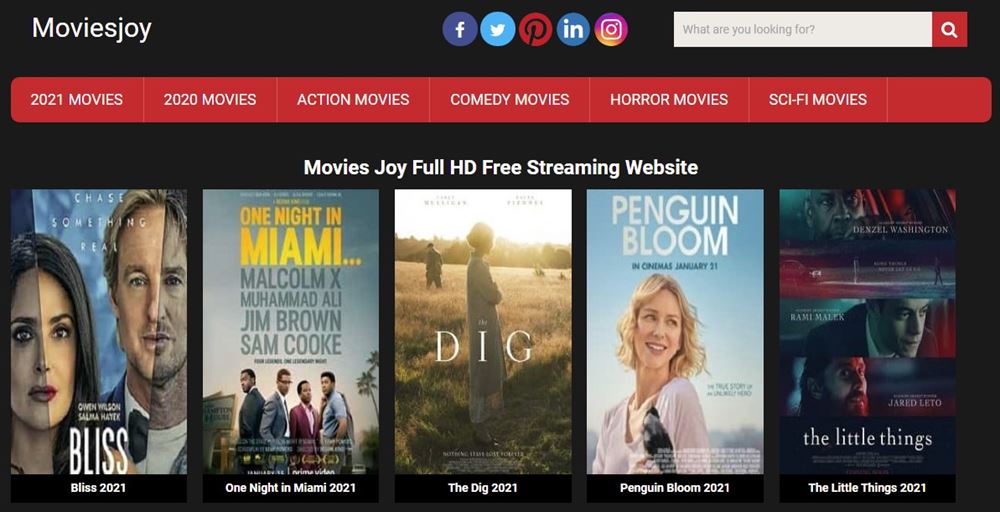The height and width of the screenshot is (512, 1000).
Task: Click the Moviesjoy site logo
Action: [x=92, y=28]
